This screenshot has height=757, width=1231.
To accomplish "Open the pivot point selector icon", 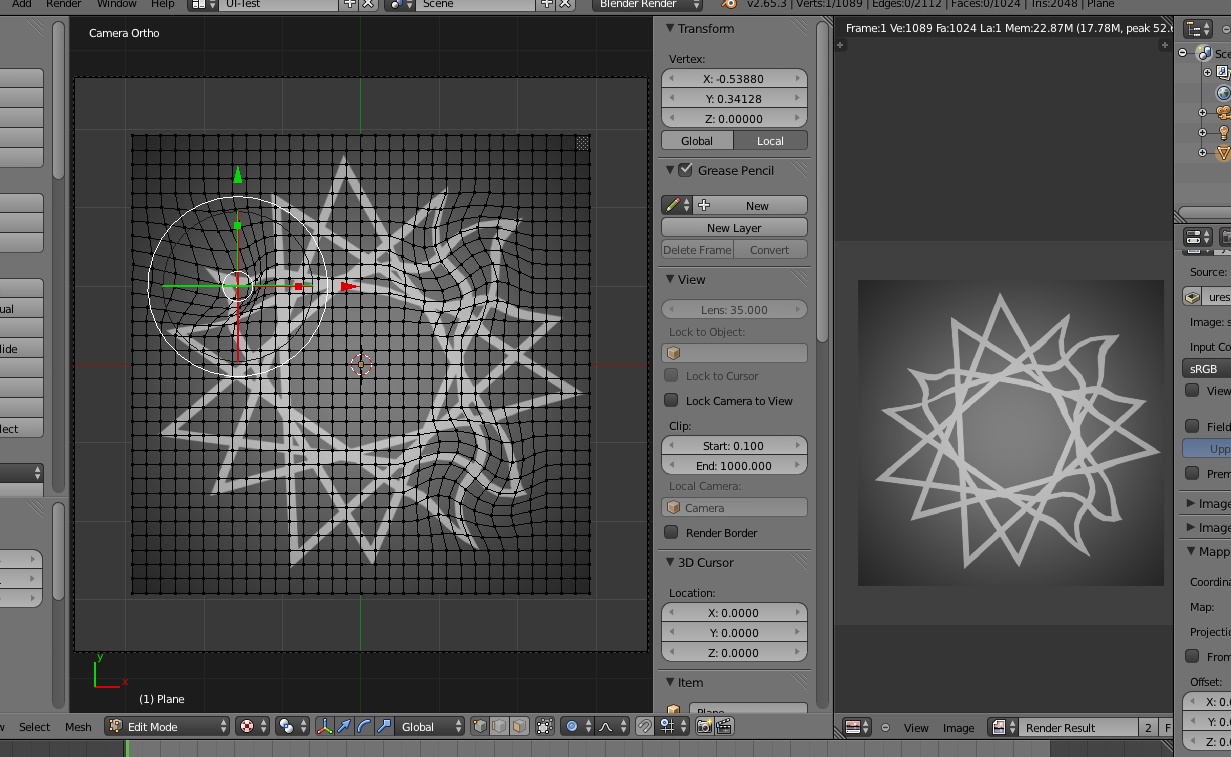I will (292, 727).
